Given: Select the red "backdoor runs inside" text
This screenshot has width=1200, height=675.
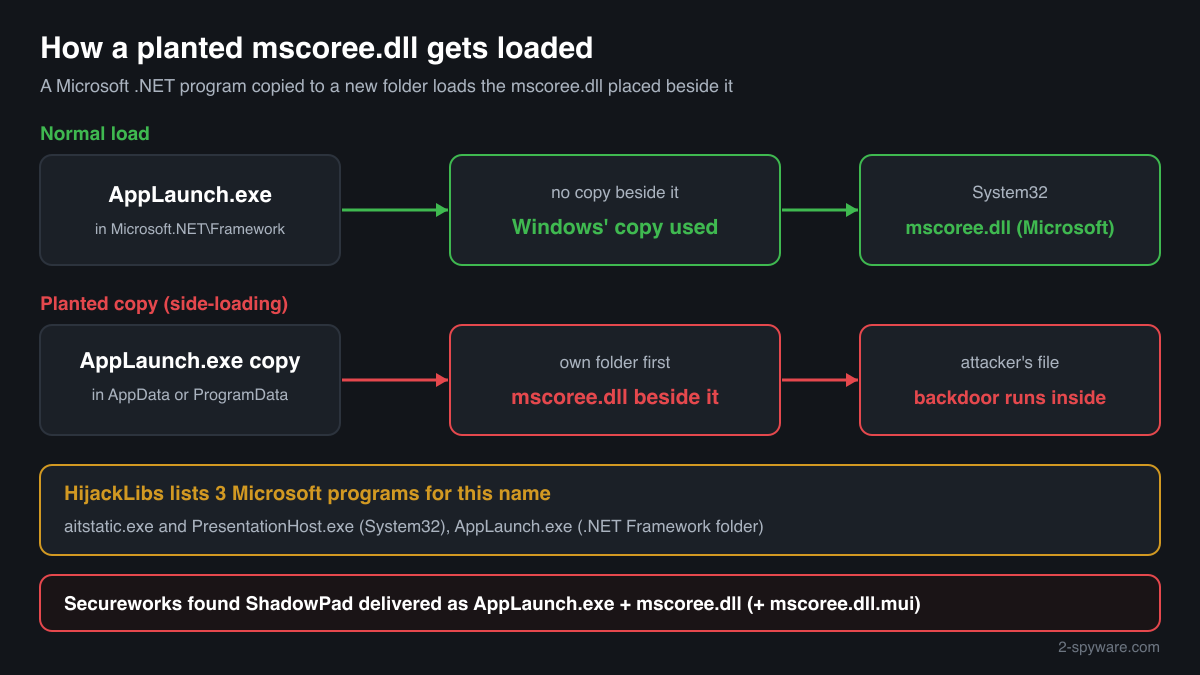Looking at the screenshot, I should [1010, 397].
